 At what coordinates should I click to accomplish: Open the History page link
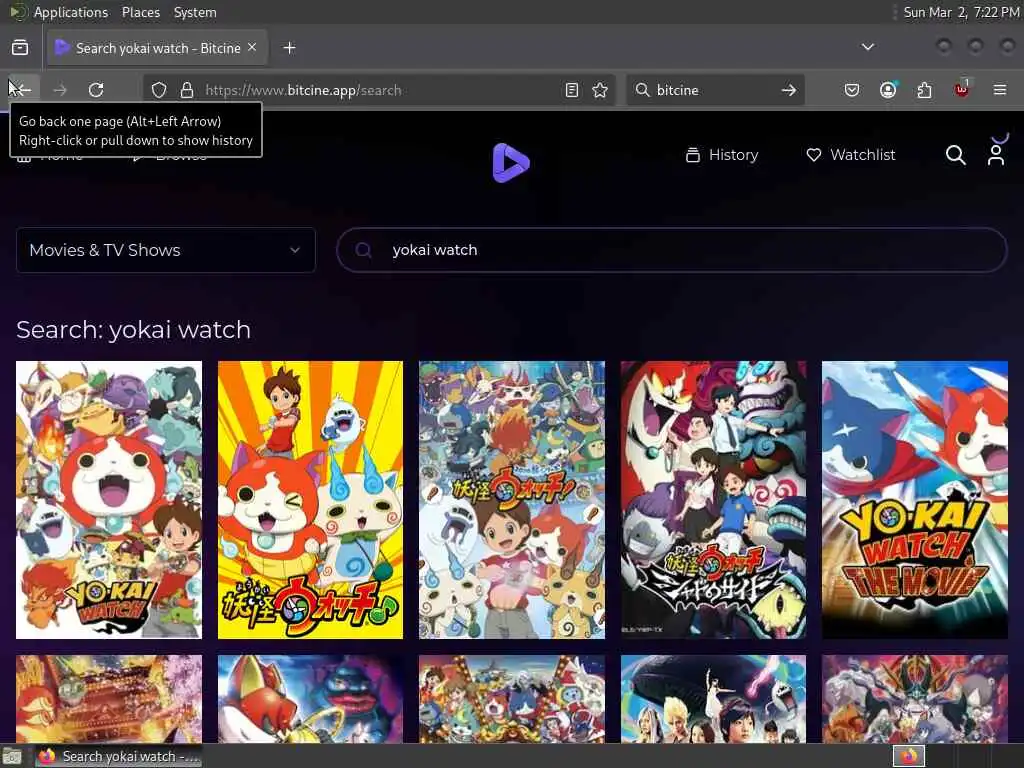[722, 155]
